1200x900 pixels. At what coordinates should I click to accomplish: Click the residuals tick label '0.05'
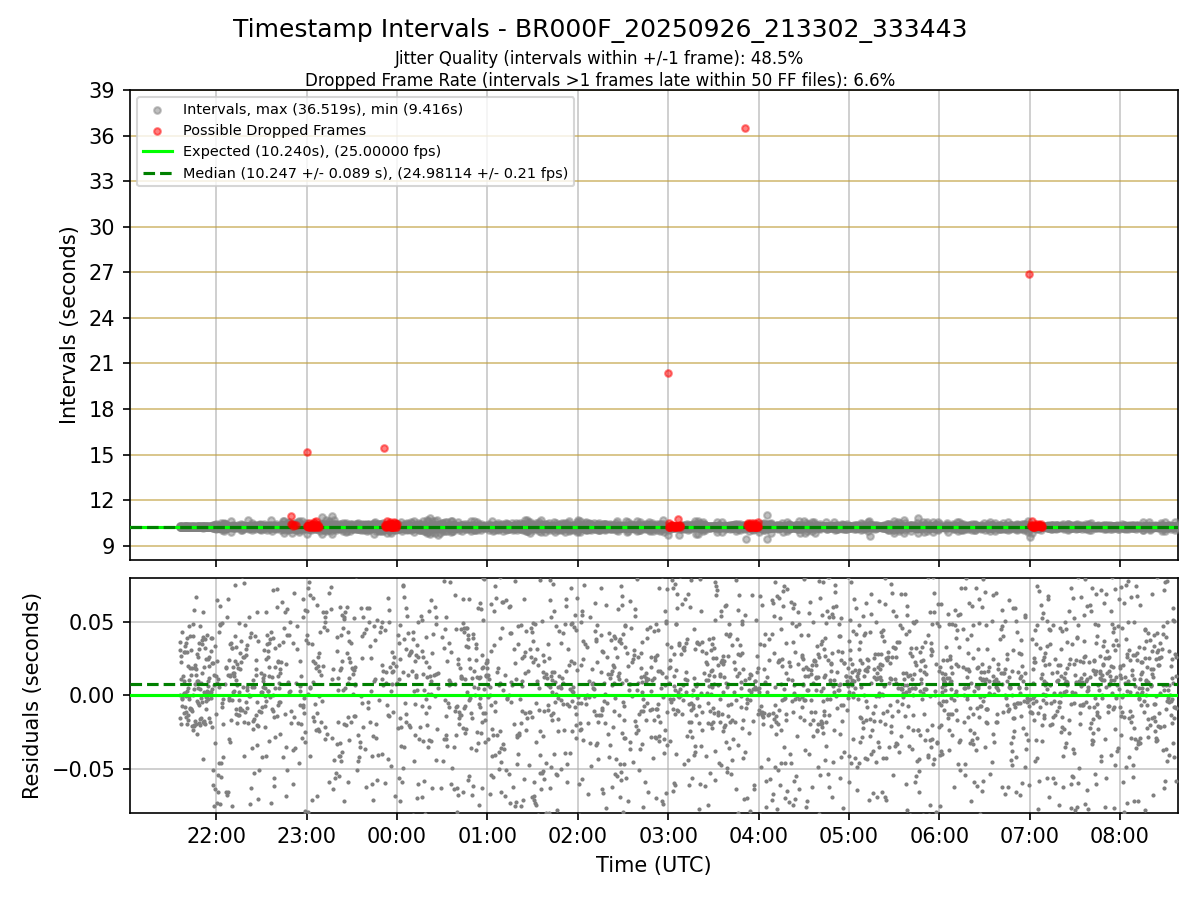click(92, 622)
